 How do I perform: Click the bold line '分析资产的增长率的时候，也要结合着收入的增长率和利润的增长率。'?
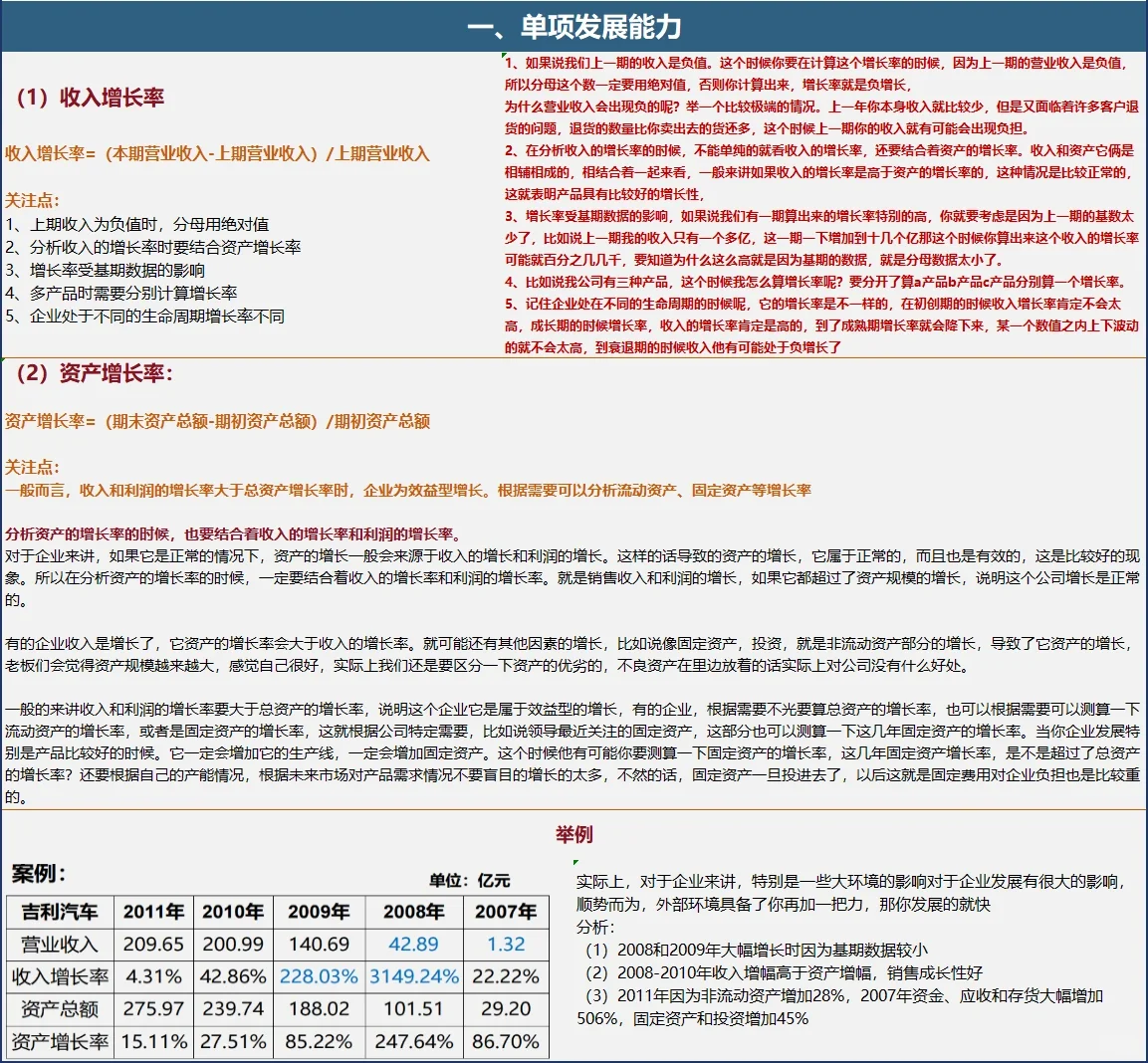coord(234,533)
